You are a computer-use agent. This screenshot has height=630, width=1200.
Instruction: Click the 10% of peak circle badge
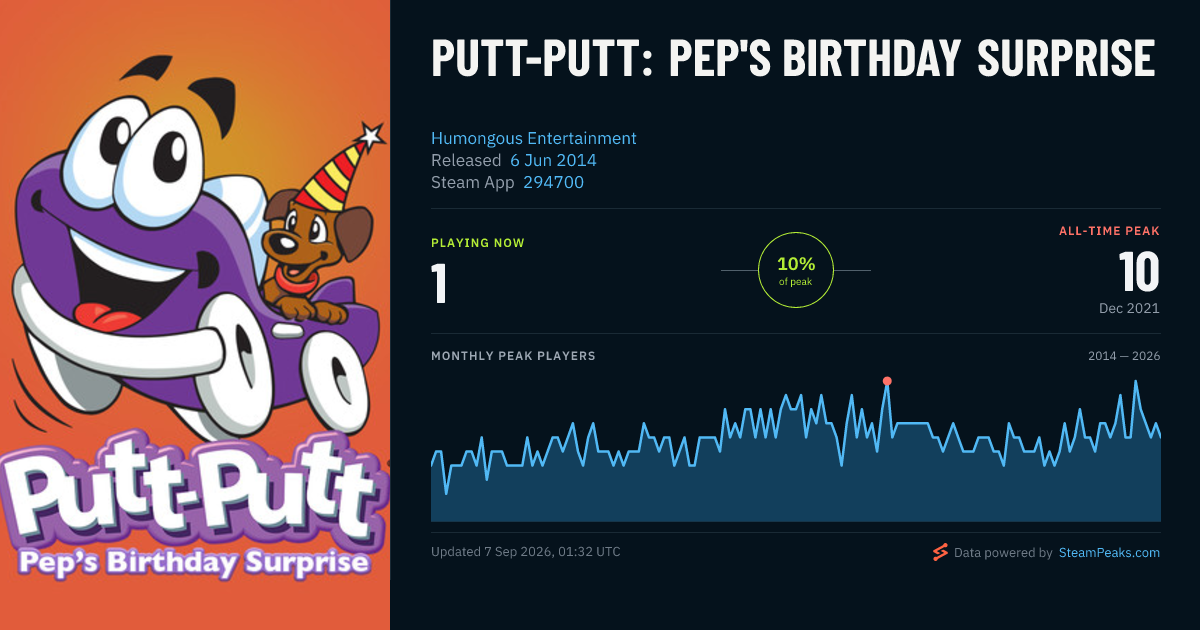click(x=796, y=270)
